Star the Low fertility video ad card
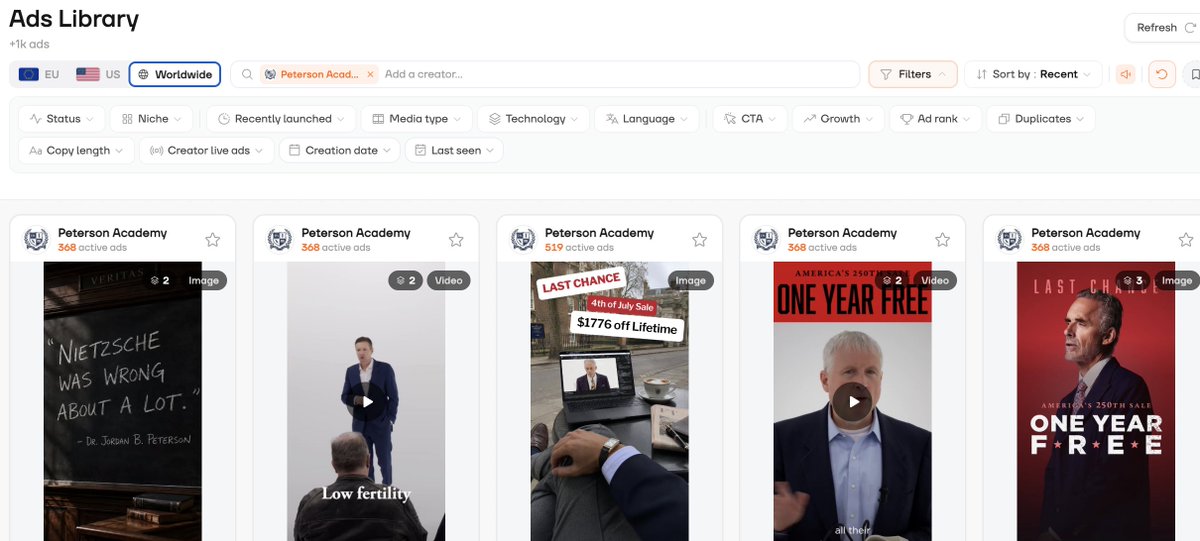 [456, 240]
